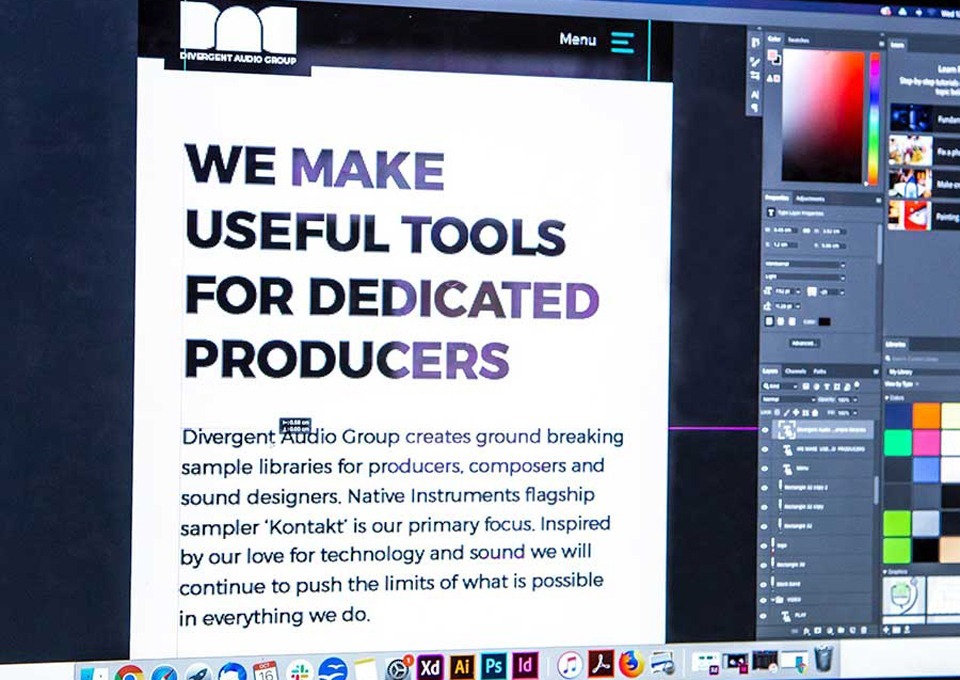Open Adobe InDesign from the dock

(525, 665)
